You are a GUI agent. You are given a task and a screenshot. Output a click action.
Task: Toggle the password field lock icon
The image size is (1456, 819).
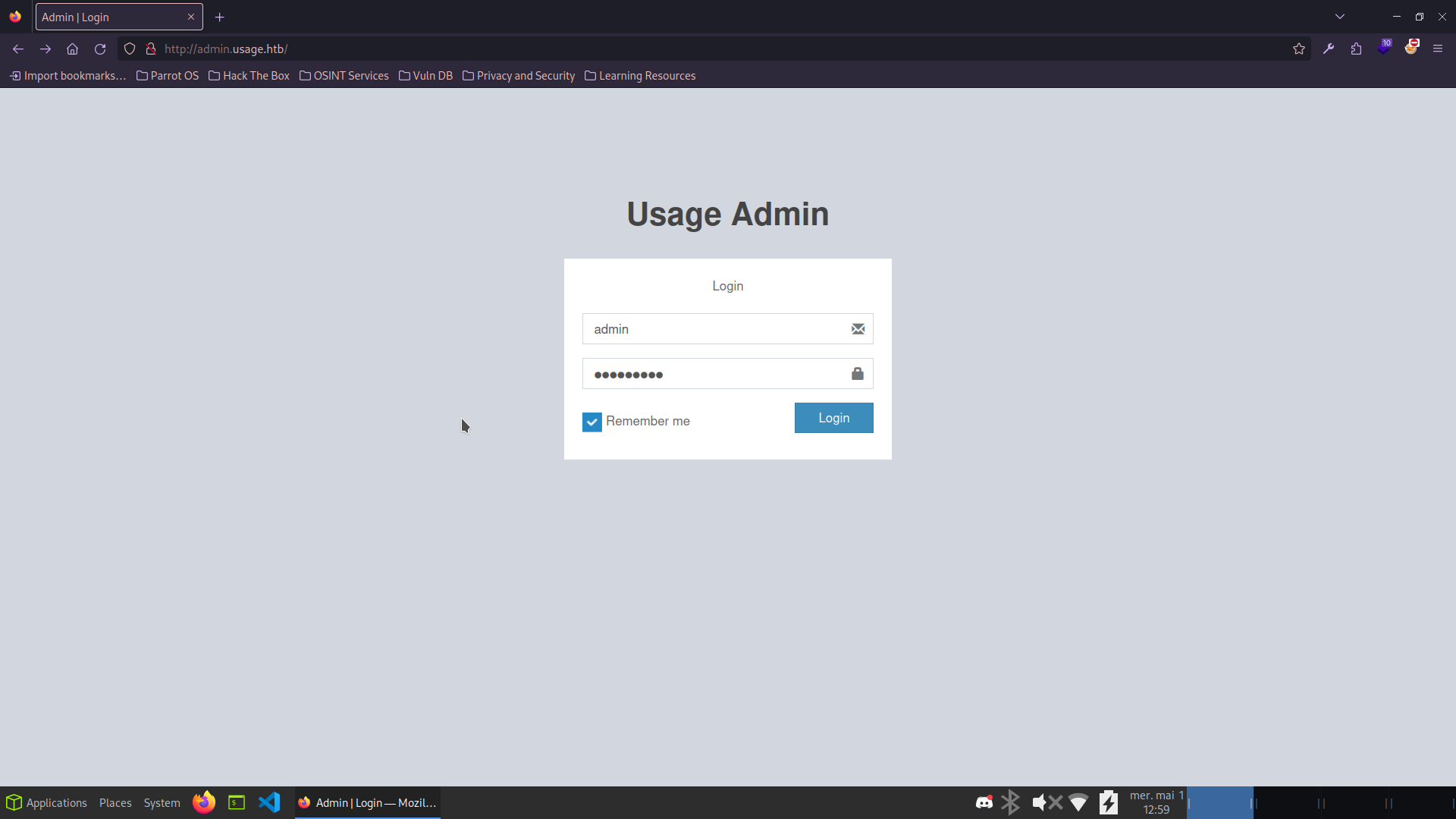pyautogui.click(x=857, y=373)
